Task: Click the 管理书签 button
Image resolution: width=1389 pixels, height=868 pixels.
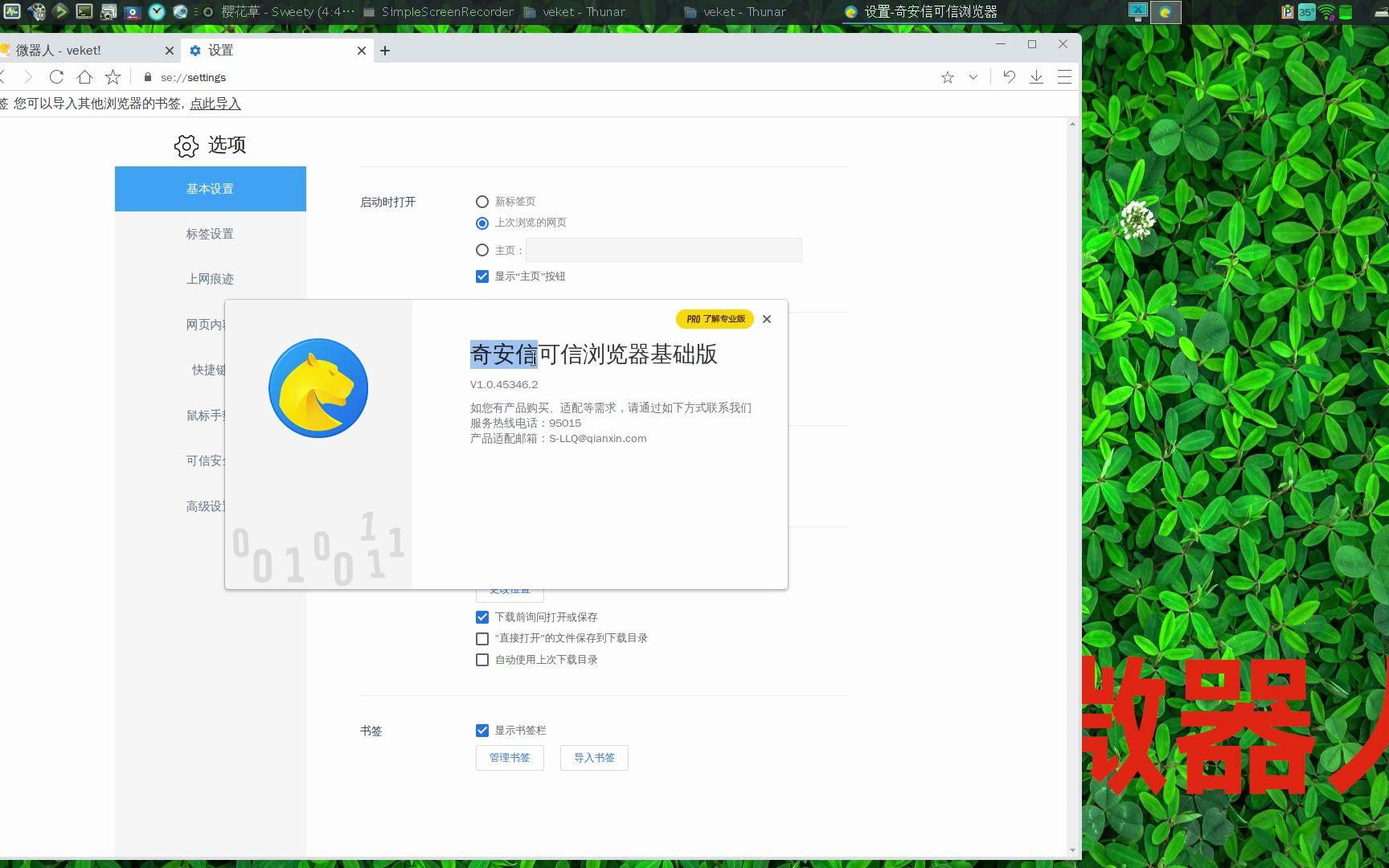Action: click(x=510, y=758)
